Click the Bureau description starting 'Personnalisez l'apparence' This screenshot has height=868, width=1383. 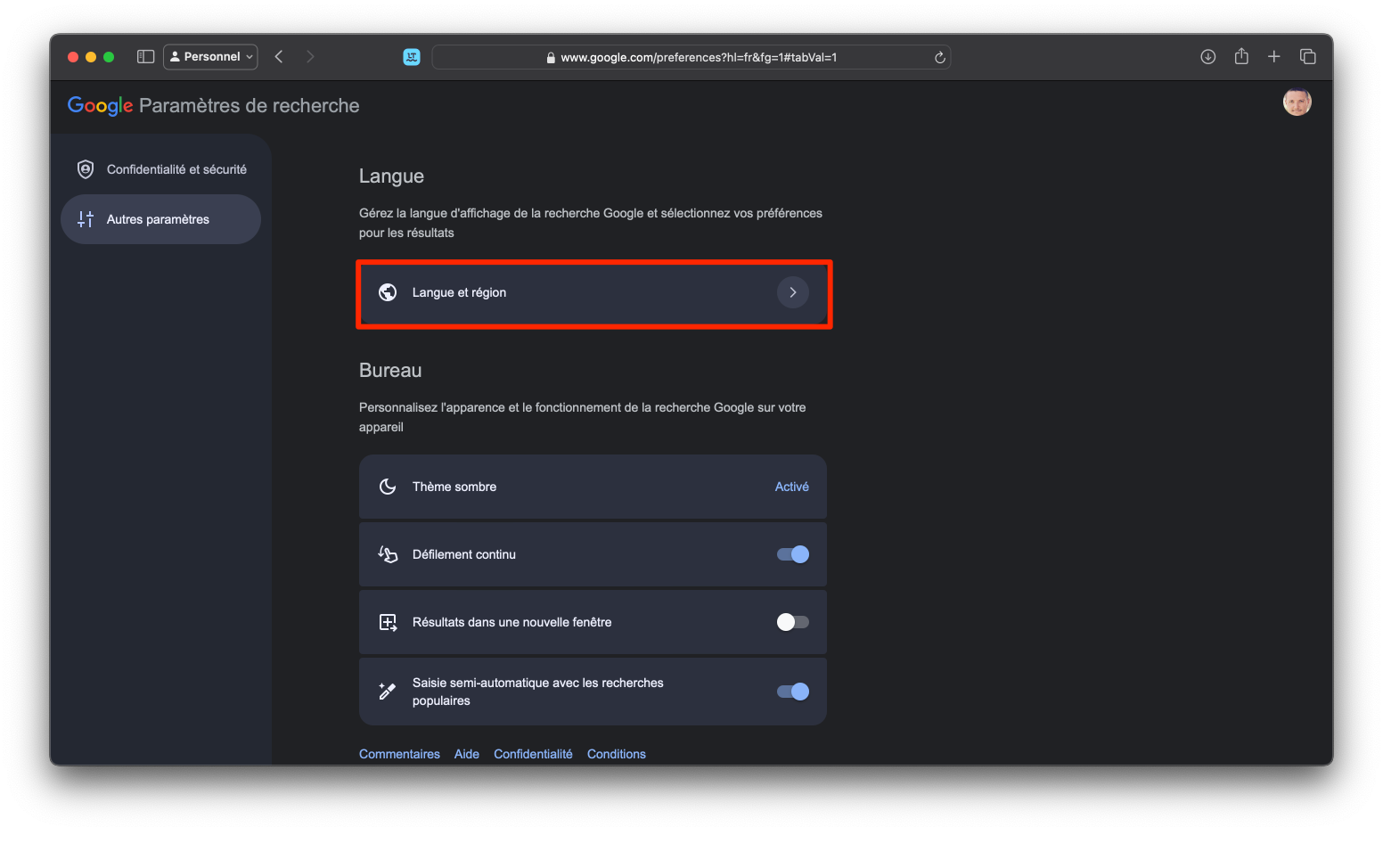click(x=583, y=417)
